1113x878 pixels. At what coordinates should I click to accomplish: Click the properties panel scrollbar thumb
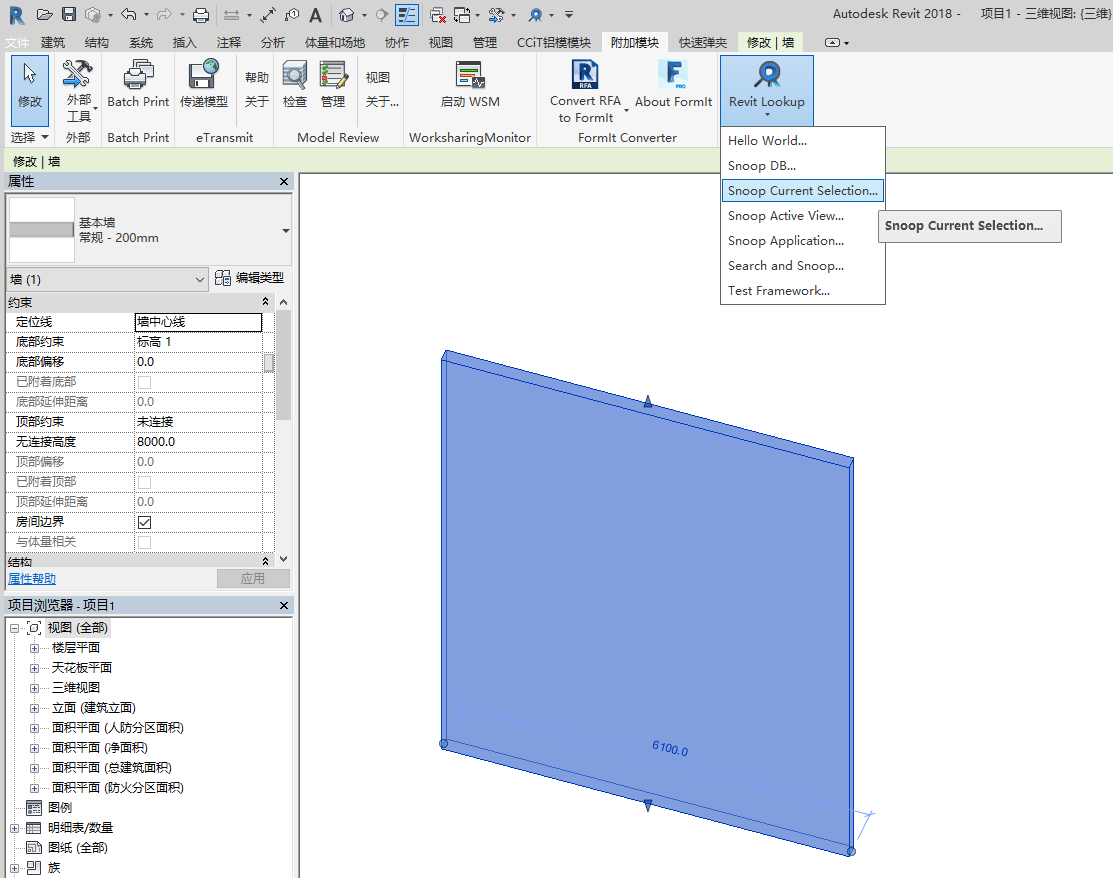283,365
